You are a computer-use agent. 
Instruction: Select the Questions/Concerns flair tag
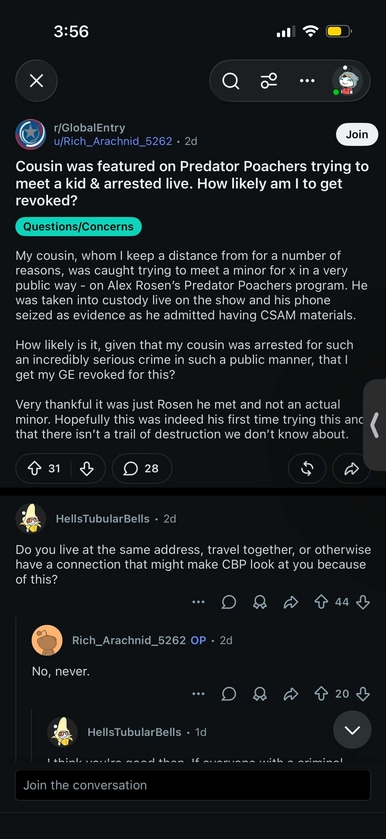click(x=79, y=226)
